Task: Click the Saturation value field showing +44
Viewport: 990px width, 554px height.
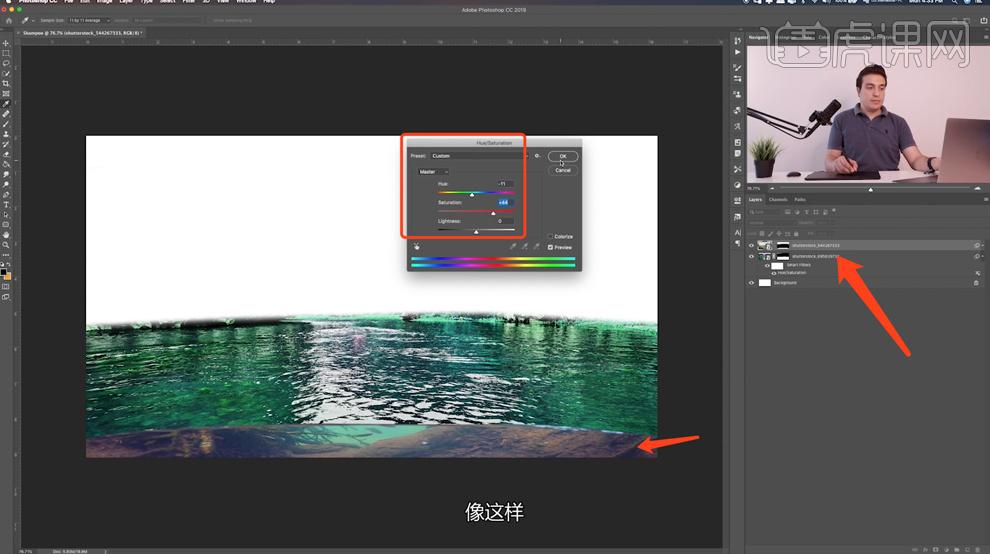Action: (x=504, y=202)
